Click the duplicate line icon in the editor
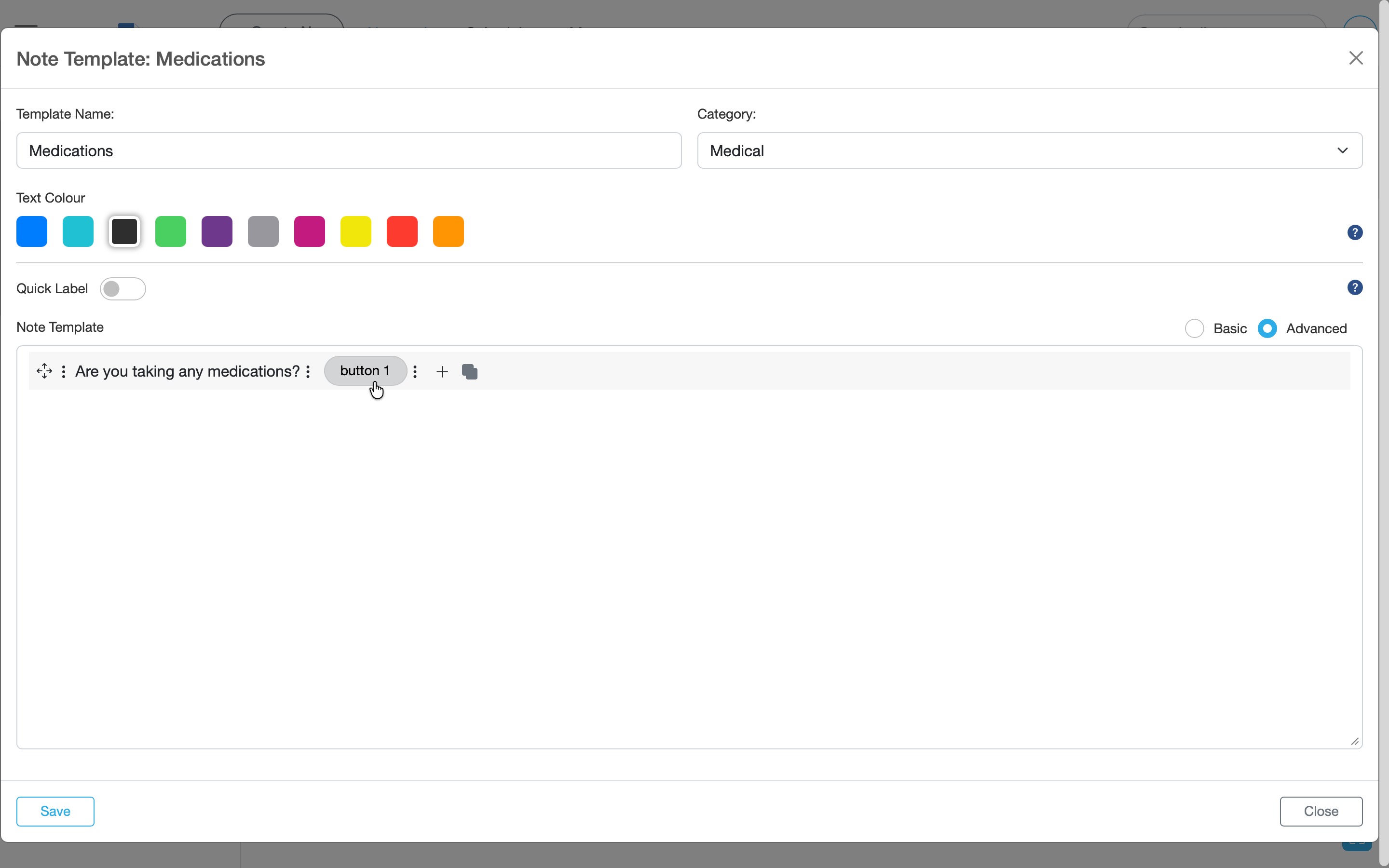 [469, 371]
